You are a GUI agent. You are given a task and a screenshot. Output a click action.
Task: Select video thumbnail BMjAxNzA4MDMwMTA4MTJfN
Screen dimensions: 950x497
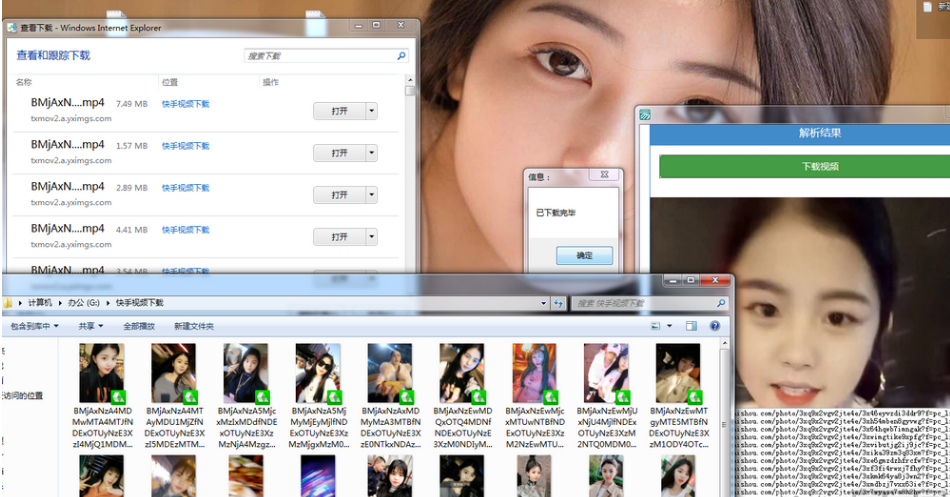[102, 374]
